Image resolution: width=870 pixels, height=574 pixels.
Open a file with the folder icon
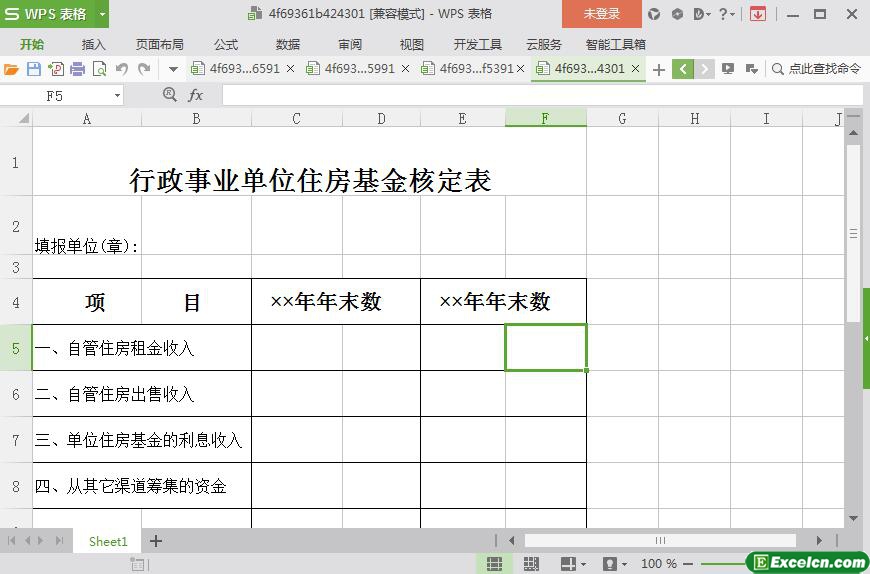tap(12, 69)
